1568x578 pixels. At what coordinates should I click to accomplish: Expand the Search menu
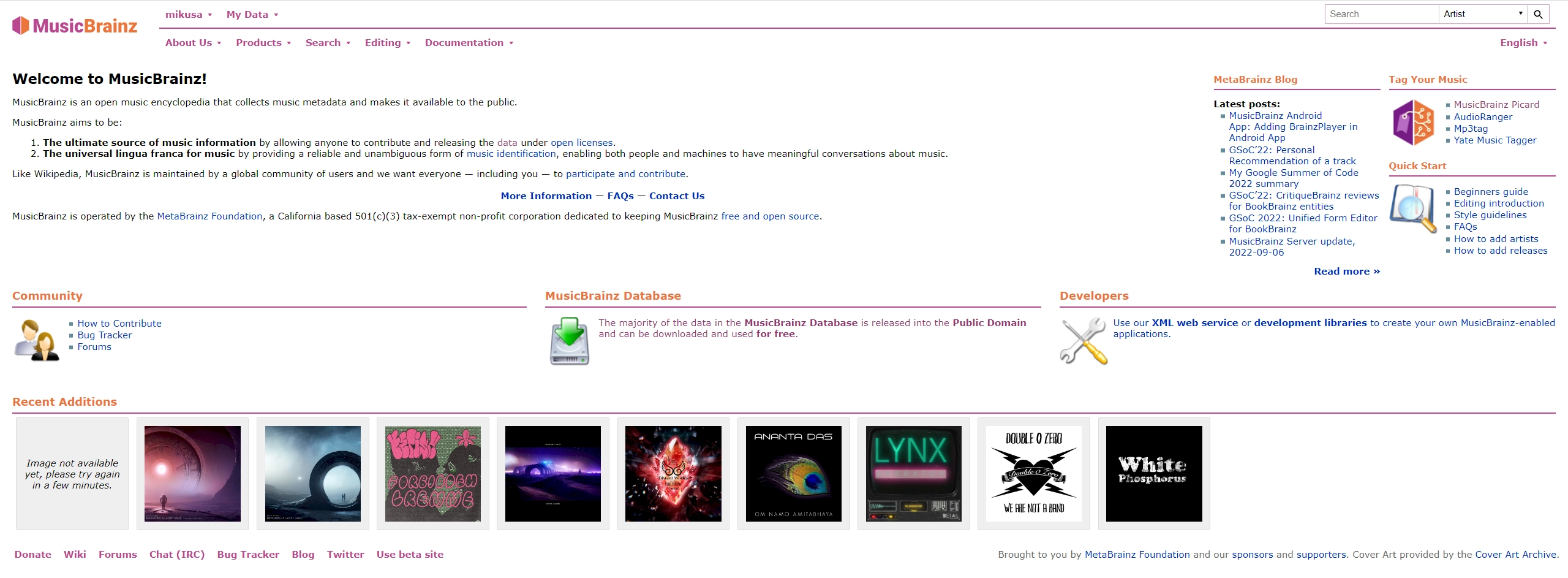328,42
